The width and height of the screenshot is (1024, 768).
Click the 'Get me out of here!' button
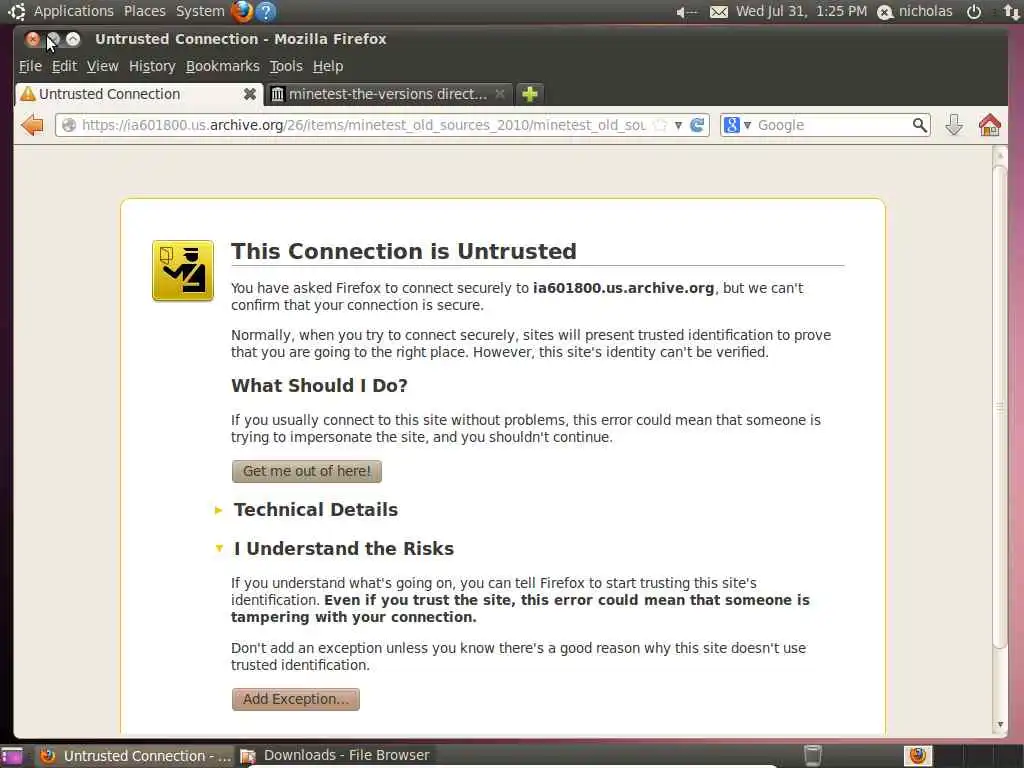[x=307, y=471]
